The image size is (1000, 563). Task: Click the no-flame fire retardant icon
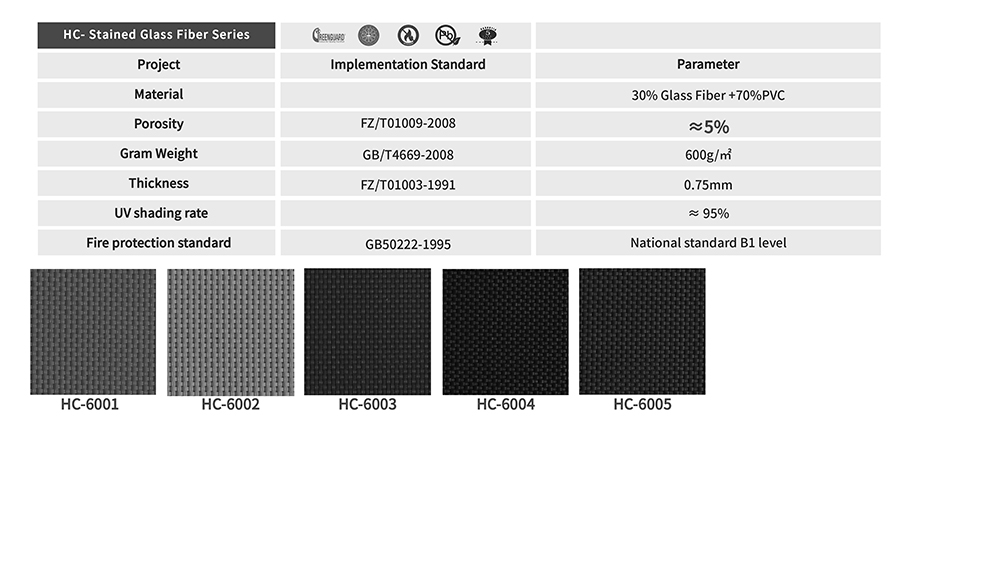coord(407,36)
